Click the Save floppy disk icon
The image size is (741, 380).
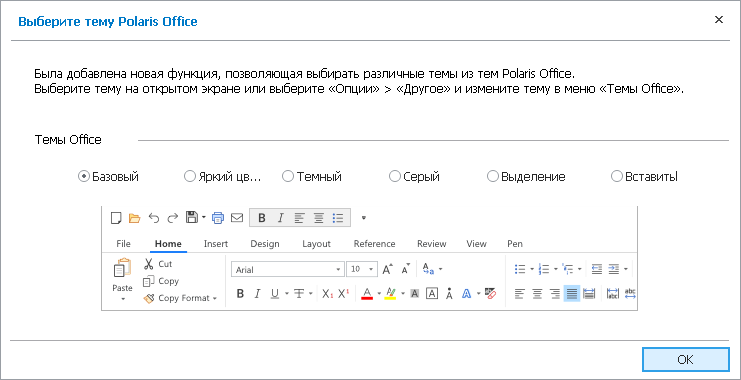pos(192,217)
